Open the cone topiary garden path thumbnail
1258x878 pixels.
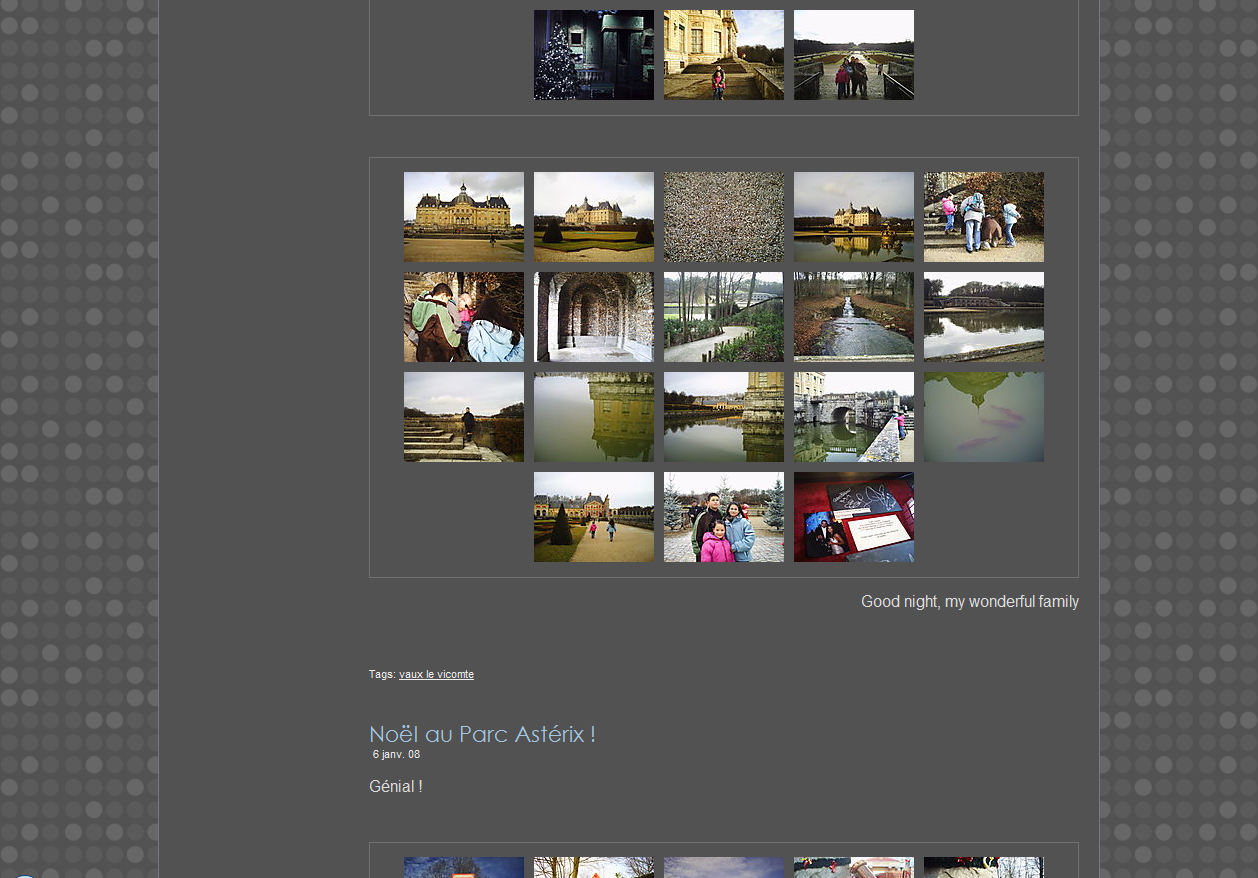593,517
